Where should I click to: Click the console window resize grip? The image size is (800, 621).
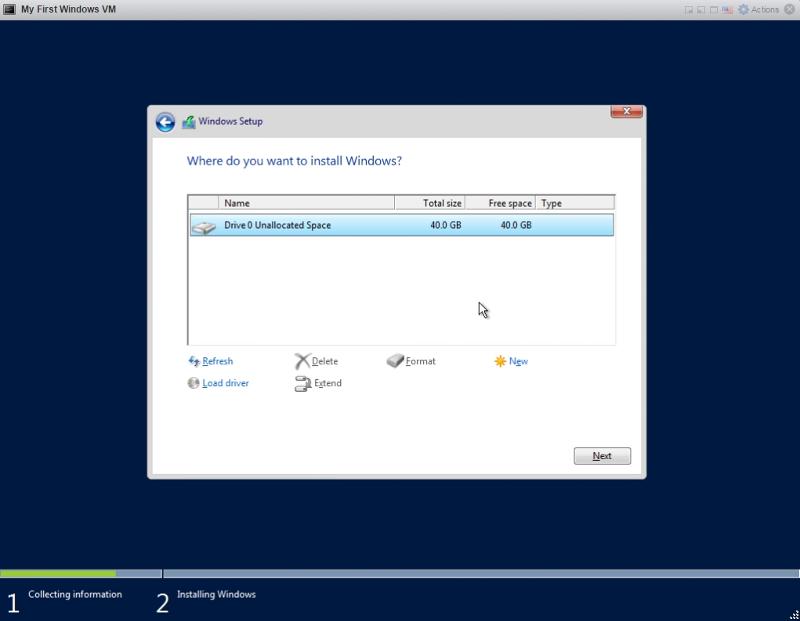coord(794,615)
